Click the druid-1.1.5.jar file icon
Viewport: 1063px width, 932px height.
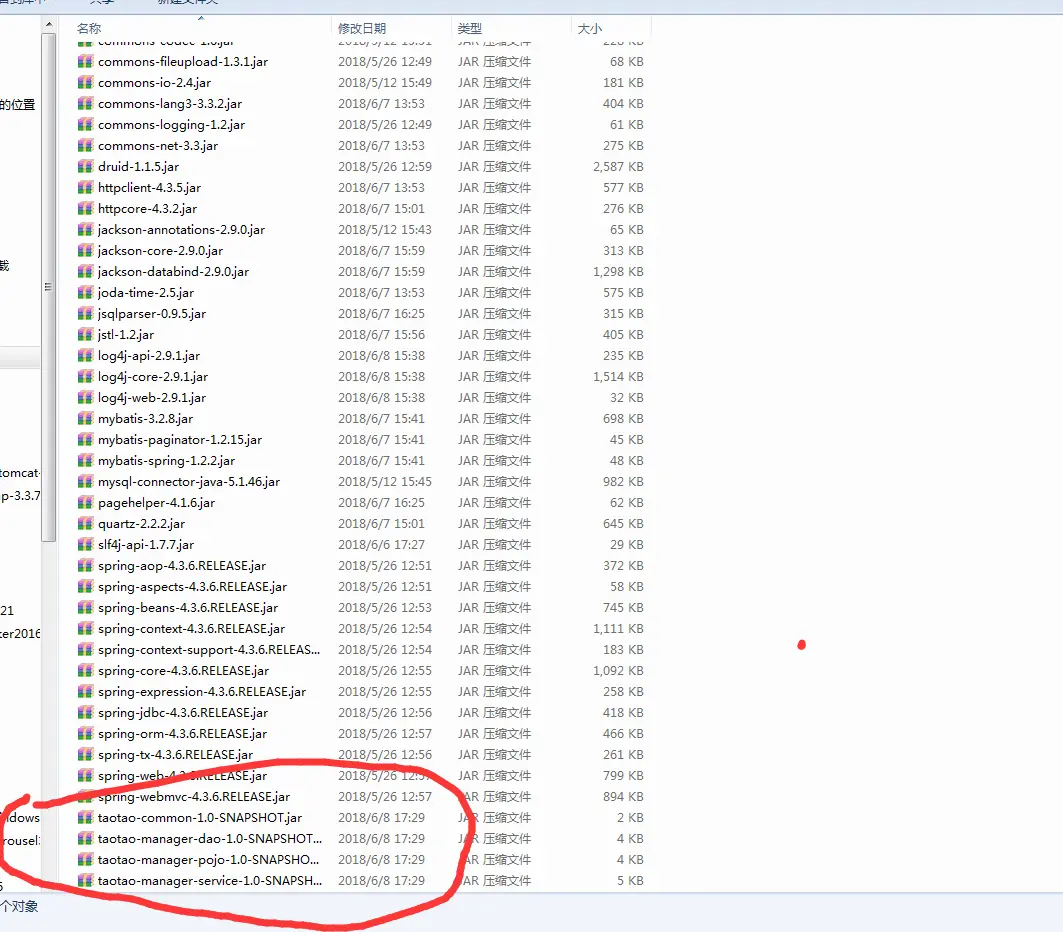[x=85, y=167]
